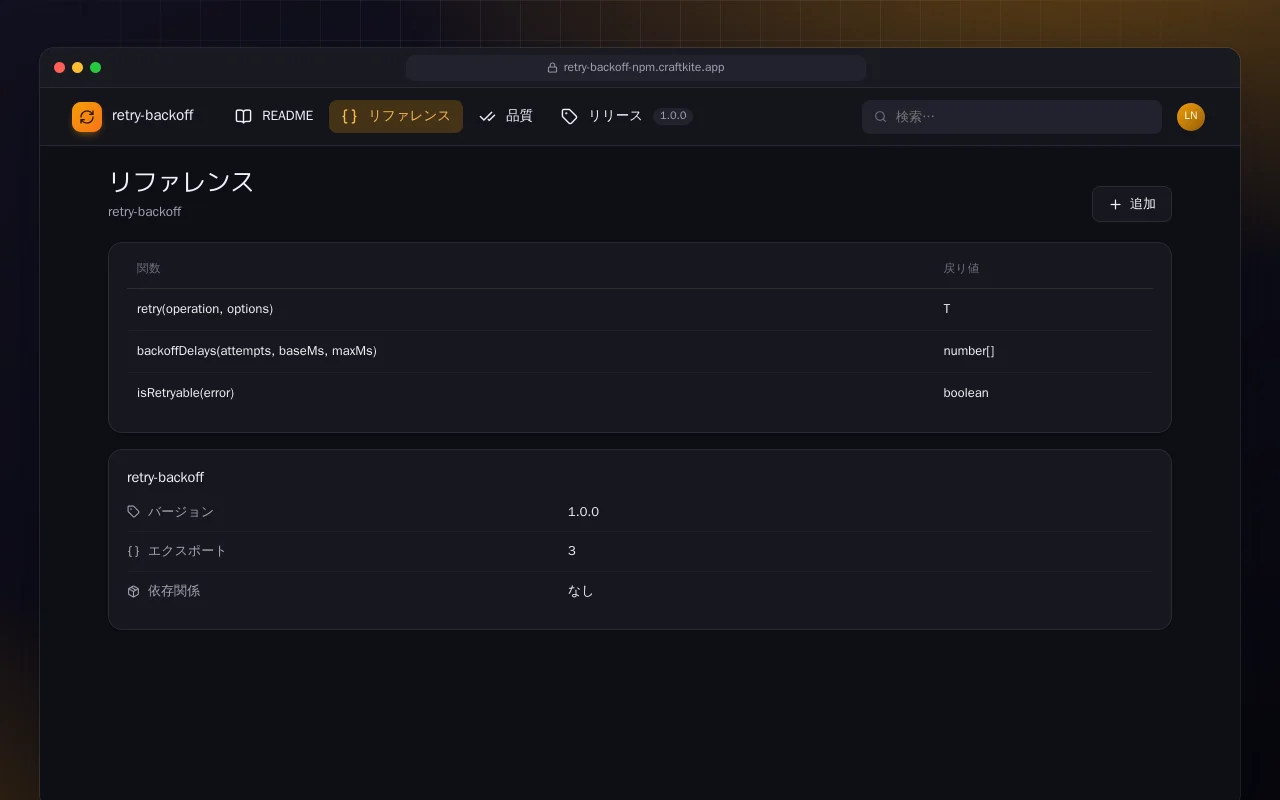Screen dimensions: 1280x800
Task: Click the なし dependency value
Action: [x=580, y=591]
